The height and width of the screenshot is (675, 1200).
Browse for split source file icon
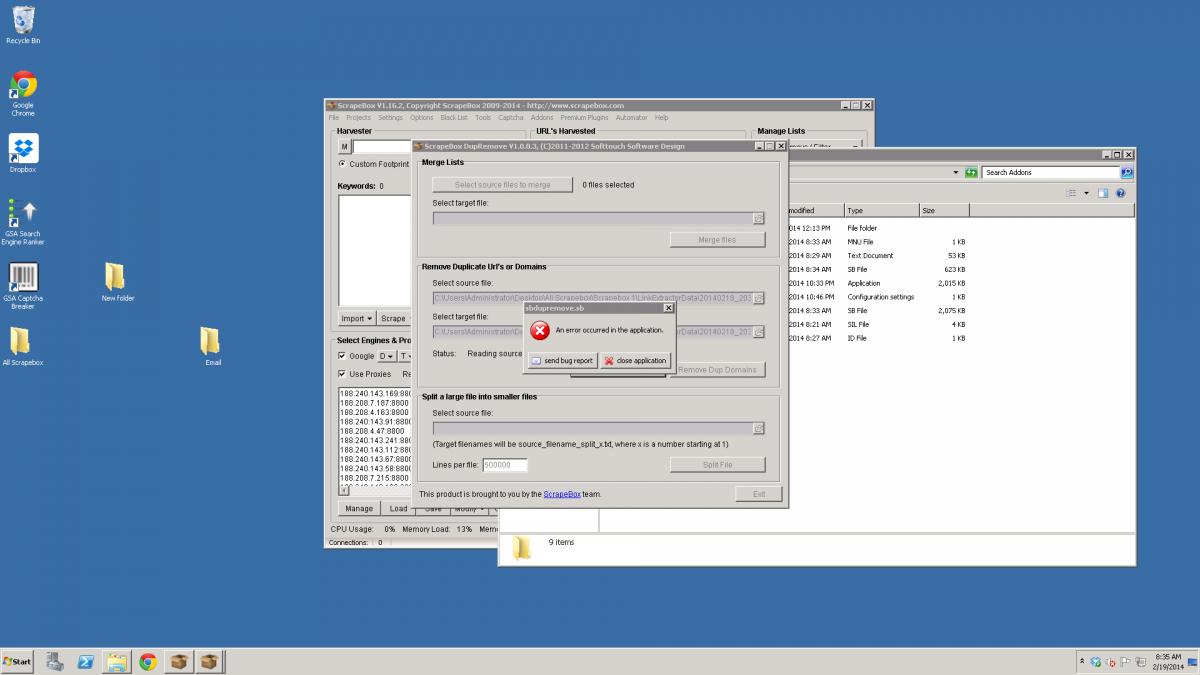click(758, 428)
